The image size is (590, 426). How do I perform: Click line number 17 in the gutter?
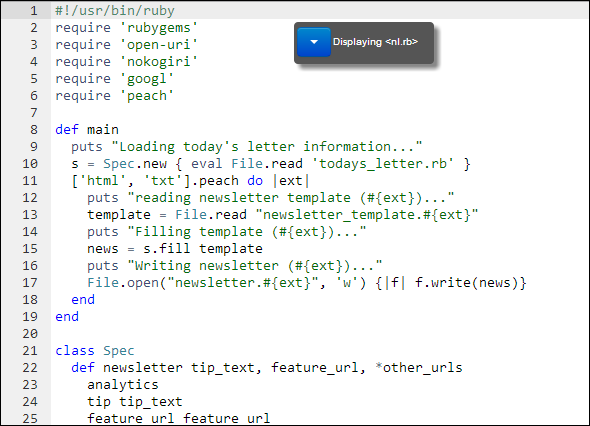pos(30,283)
